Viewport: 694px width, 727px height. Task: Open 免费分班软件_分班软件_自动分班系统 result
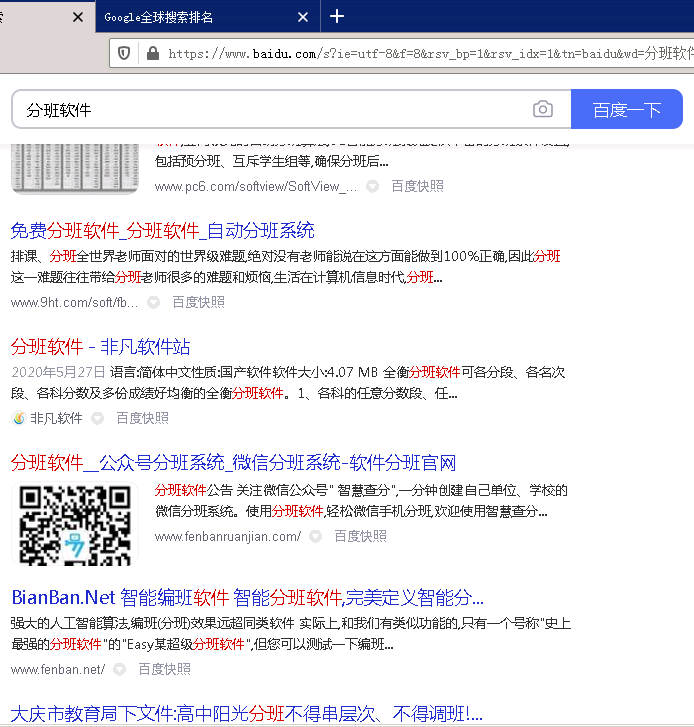pyautogui.click(x=163, y=230)
